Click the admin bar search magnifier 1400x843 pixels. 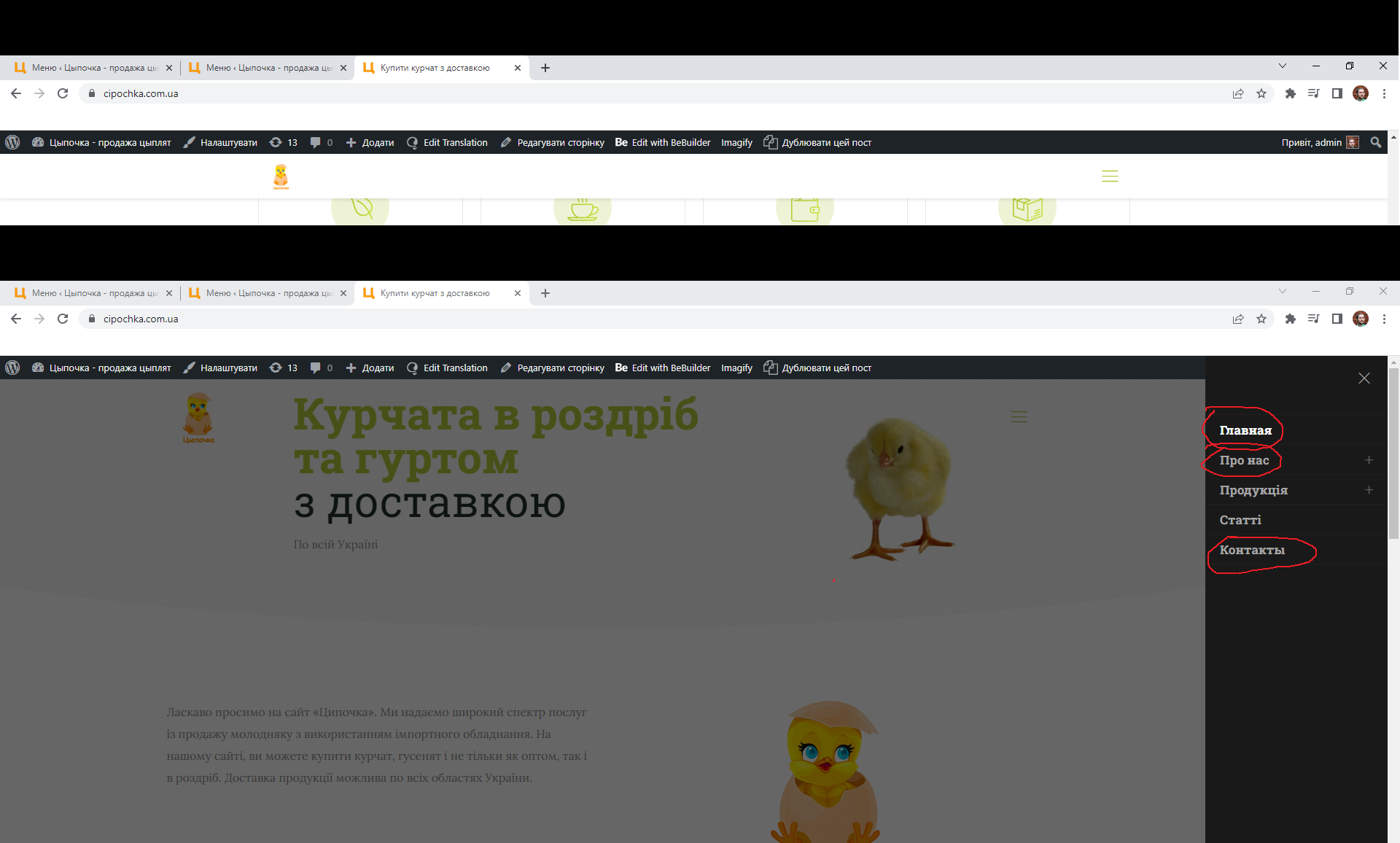point(1376,142)
